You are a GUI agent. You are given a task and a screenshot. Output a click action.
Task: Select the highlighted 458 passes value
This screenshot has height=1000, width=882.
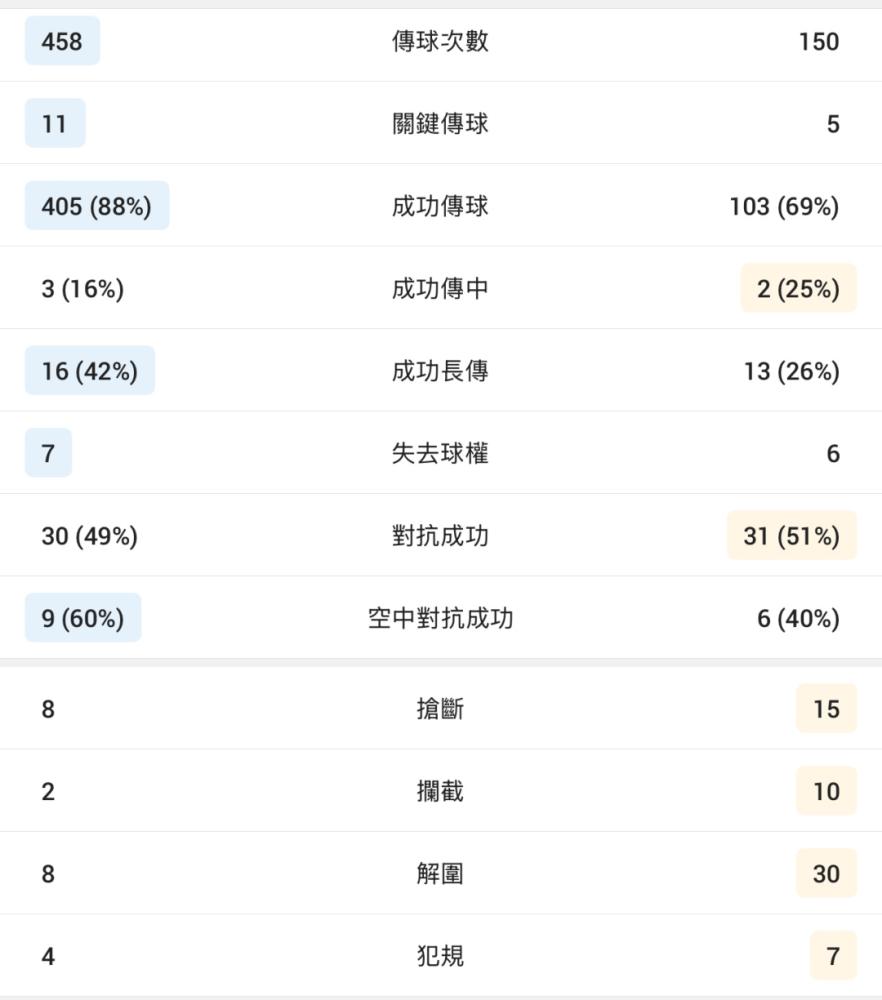click(x=62, y=41)
